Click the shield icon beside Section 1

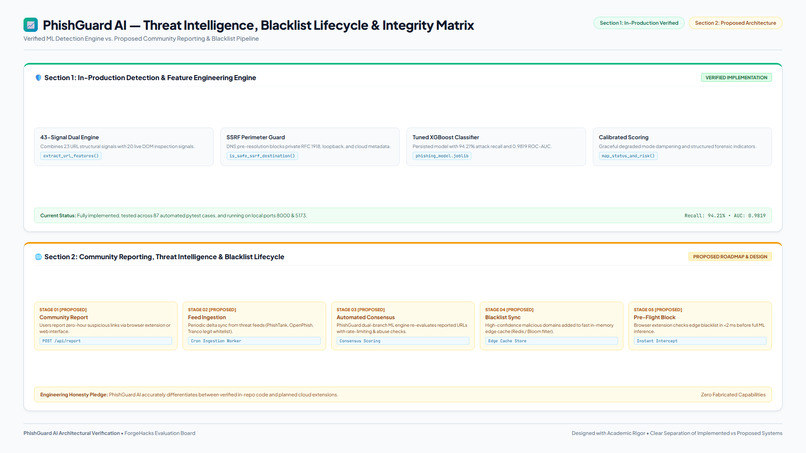click(x=38, y=78)
